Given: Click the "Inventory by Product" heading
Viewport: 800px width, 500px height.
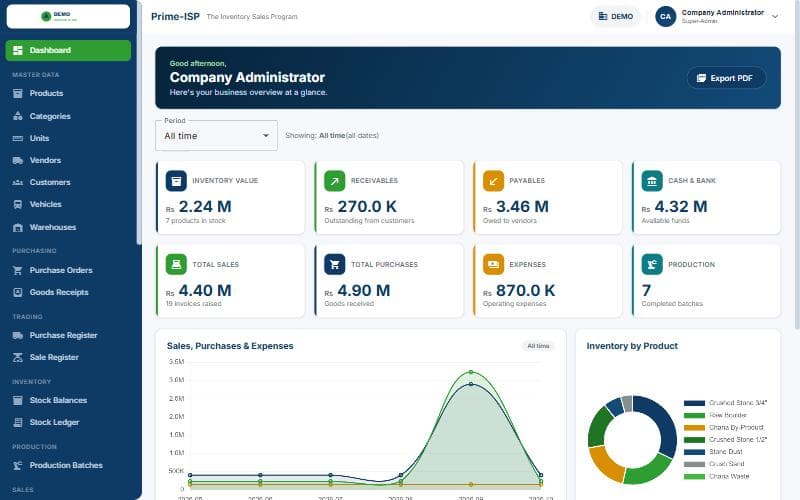Looking at the screenshot, I should 632,346.
